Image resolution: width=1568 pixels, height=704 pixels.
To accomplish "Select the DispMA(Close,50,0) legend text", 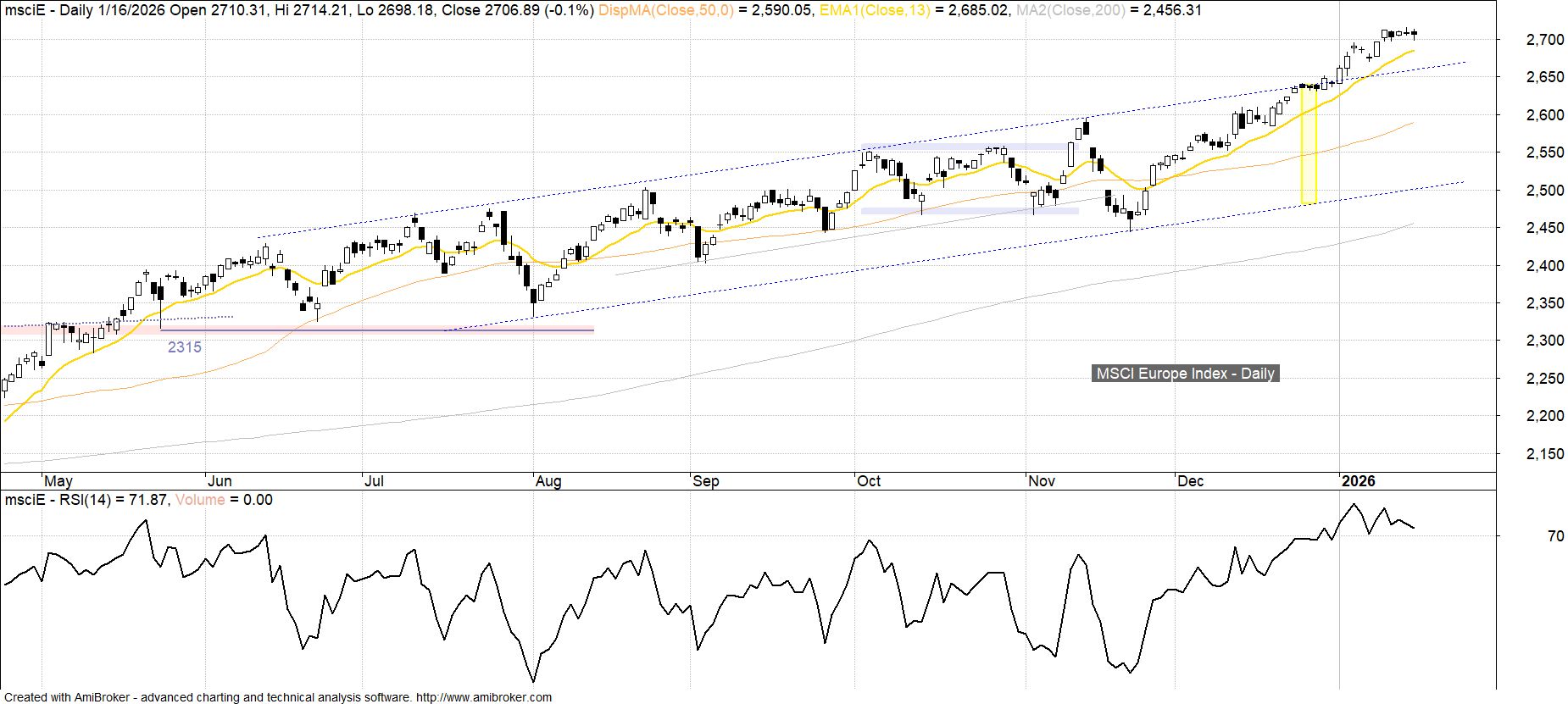I will 666,10.
